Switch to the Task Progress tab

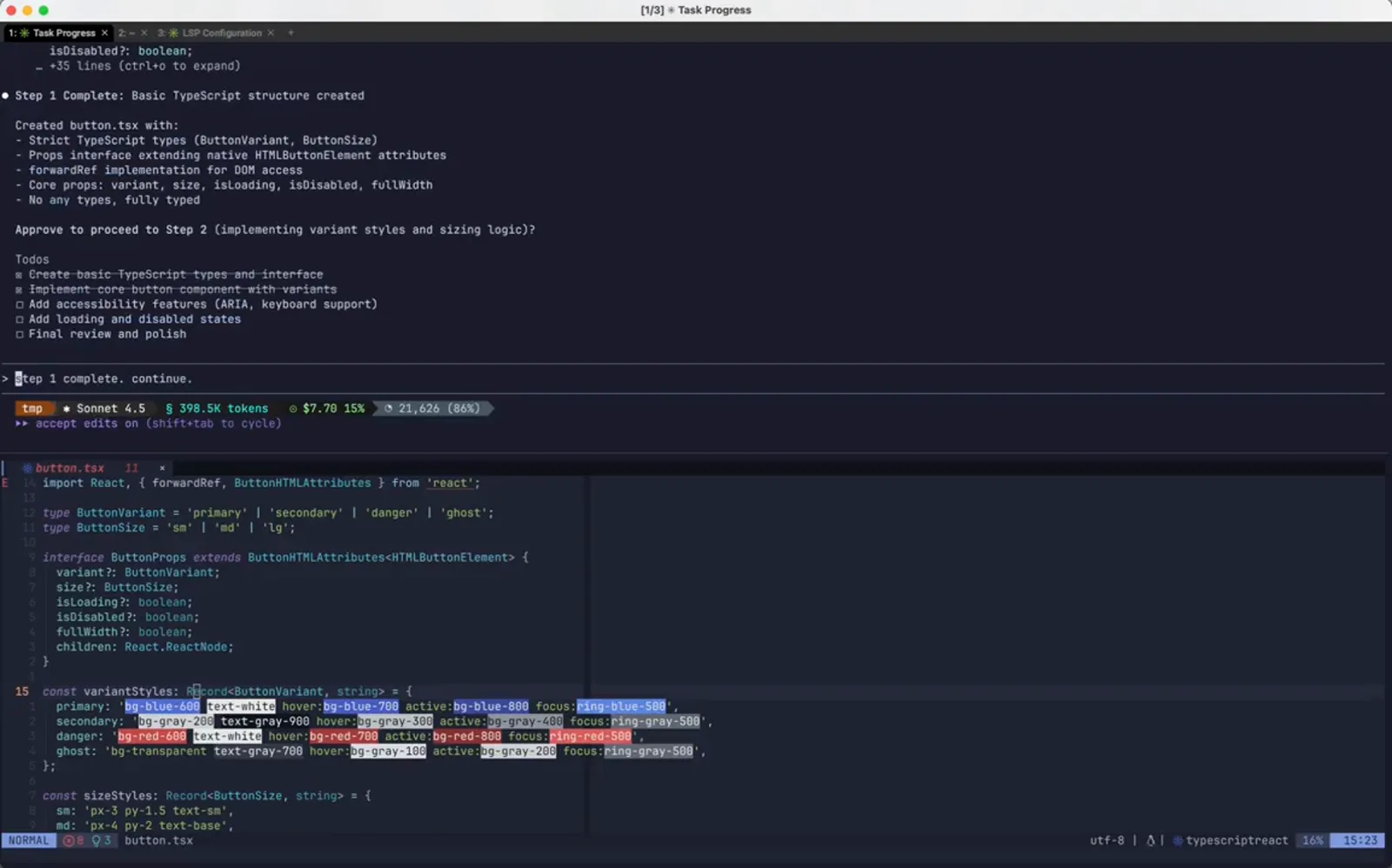click(57, 33)
